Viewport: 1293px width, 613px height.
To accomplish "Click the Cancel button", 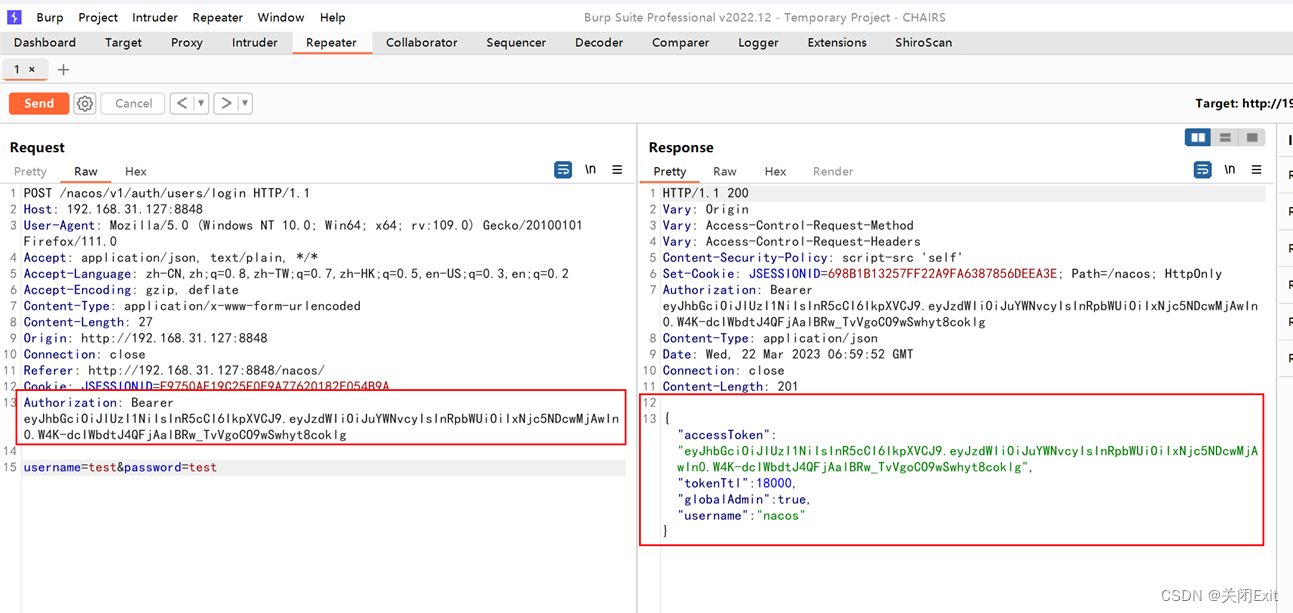I will 133,103.
